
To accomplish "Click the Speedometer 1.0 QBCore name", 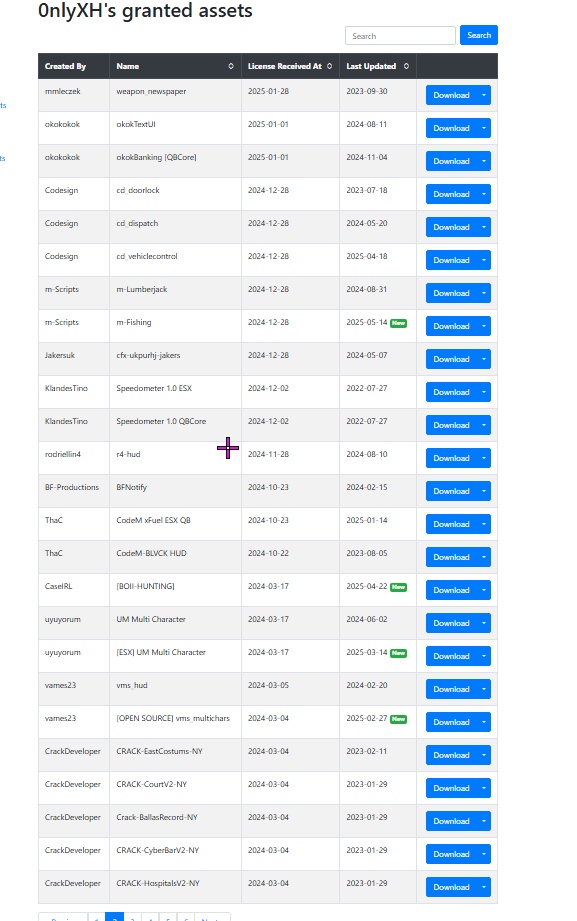I will coord(161,421).
